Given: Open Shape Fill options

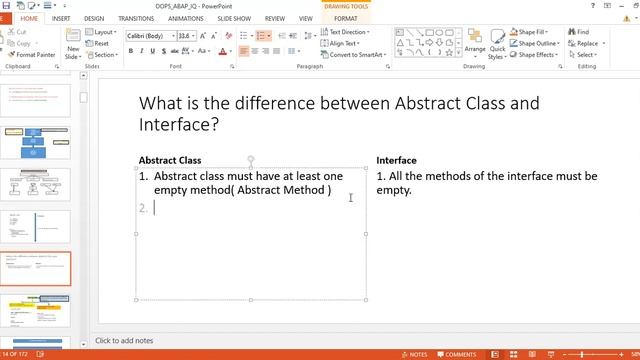Looking at the screenshot, I should [x=529, y=32].
